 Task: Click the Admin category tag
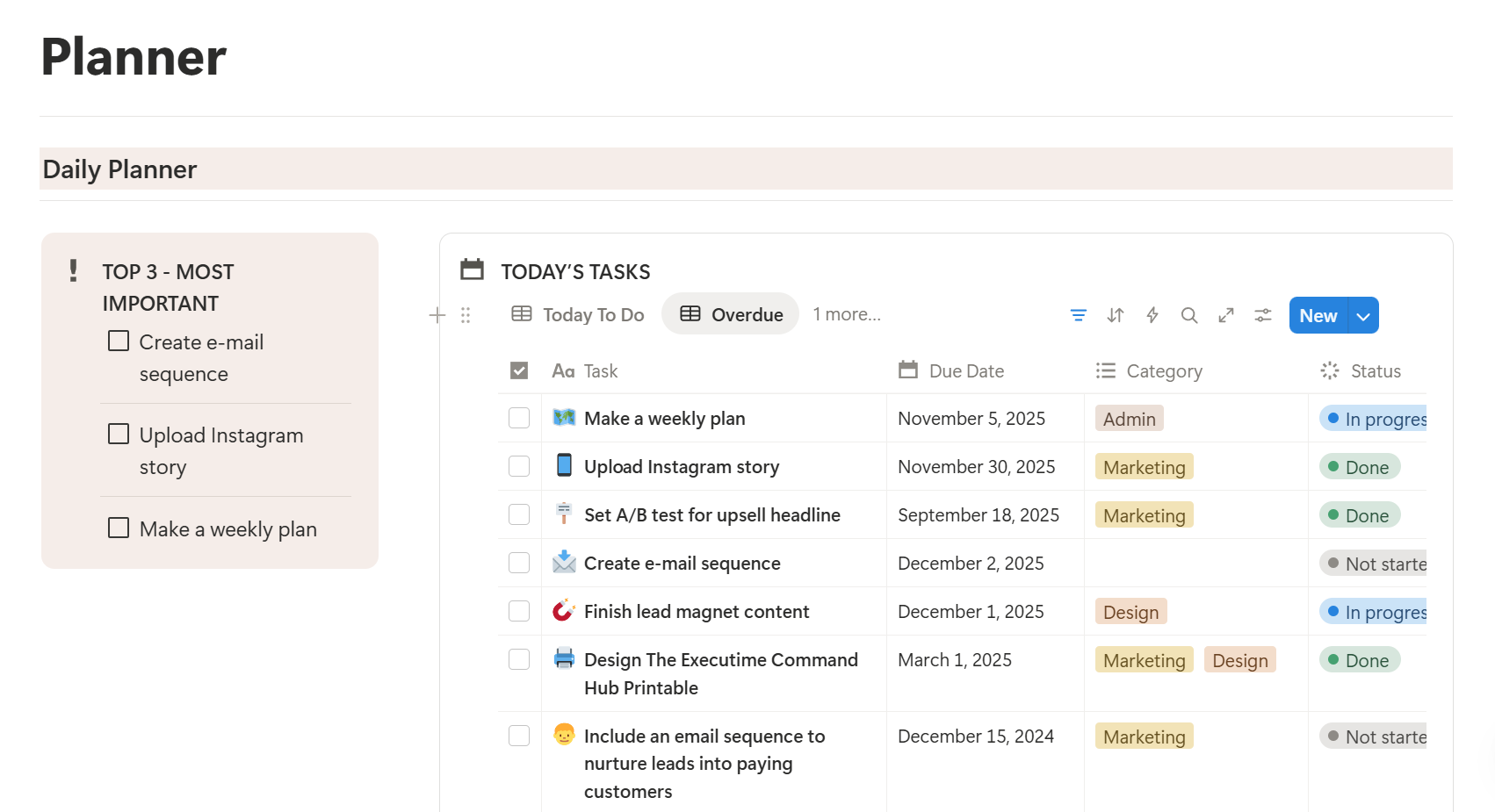click(x=1129, y=419)
